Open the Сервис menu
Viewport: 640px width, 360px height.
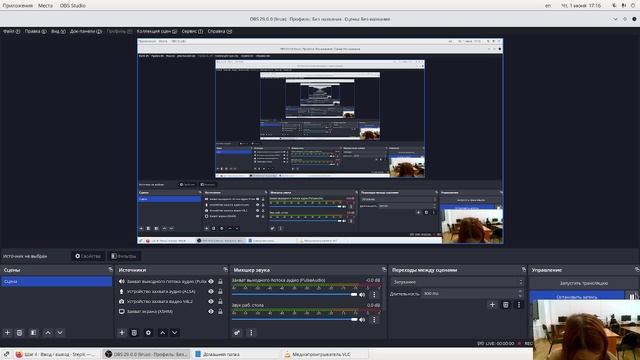pyautogui.click(x=192, y=31)
